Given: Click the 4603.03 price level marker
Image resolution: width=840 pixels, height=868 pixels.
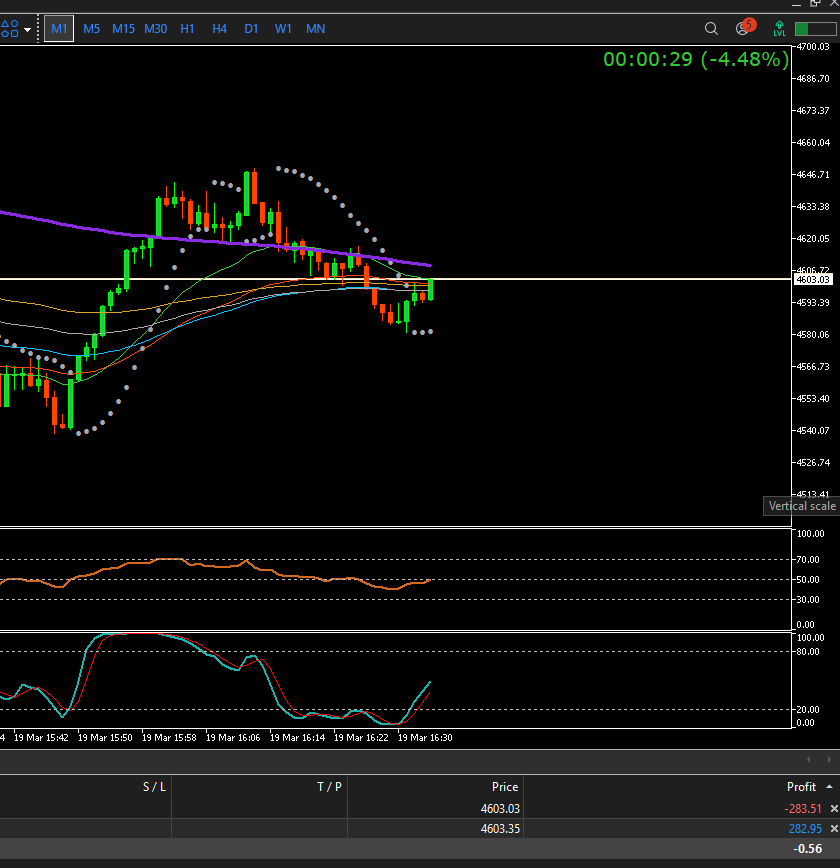Looking at the screenshot, I should (811, 279).
